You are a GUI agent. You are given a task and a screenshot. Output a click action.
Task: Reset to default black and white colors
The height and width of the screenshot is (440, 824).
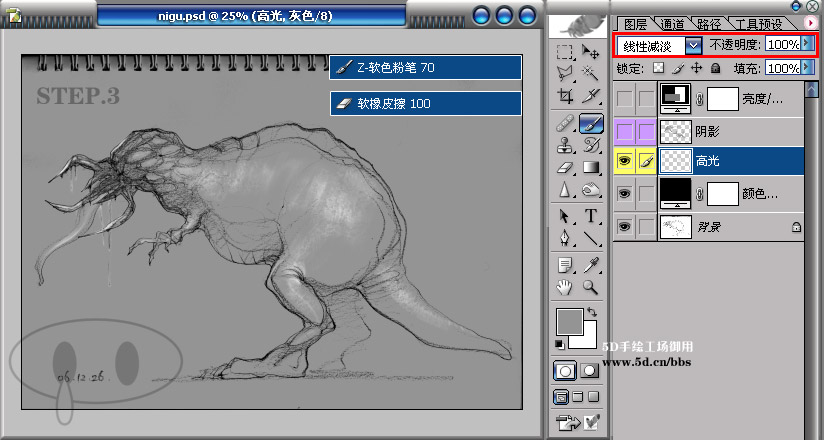click(560, 345)
